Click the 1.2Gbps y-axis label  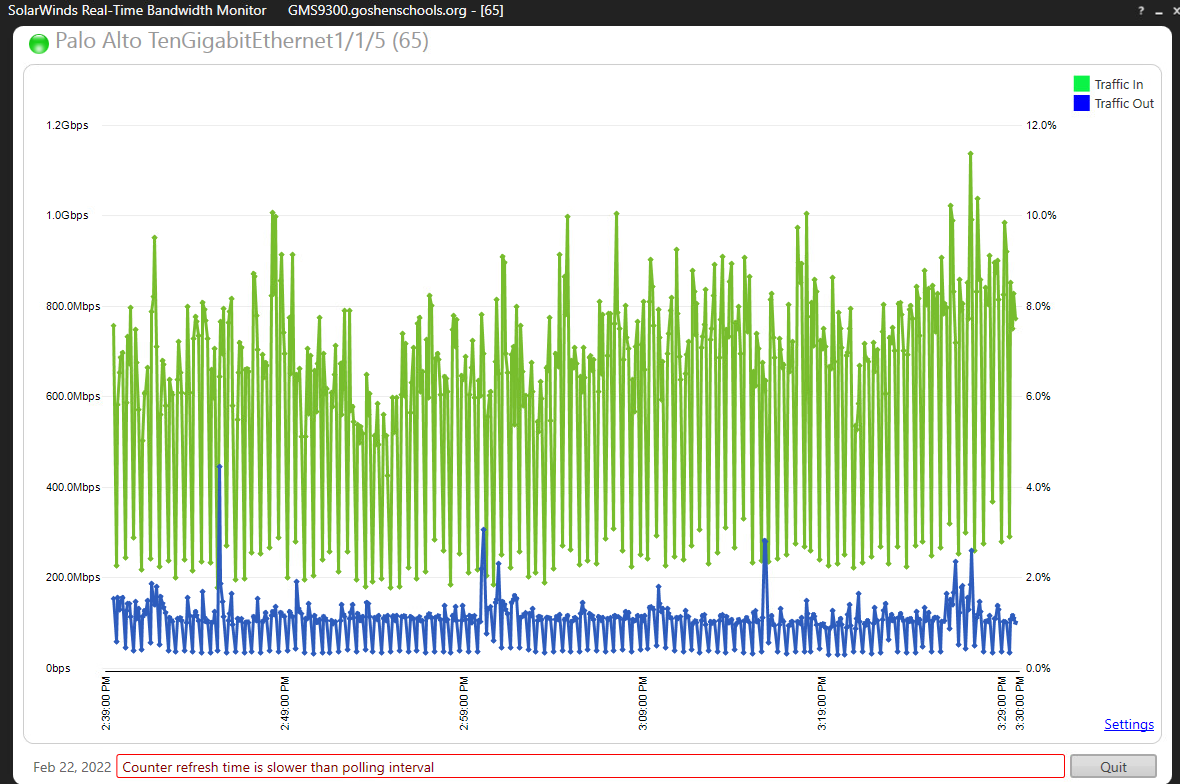pos(67,125)
